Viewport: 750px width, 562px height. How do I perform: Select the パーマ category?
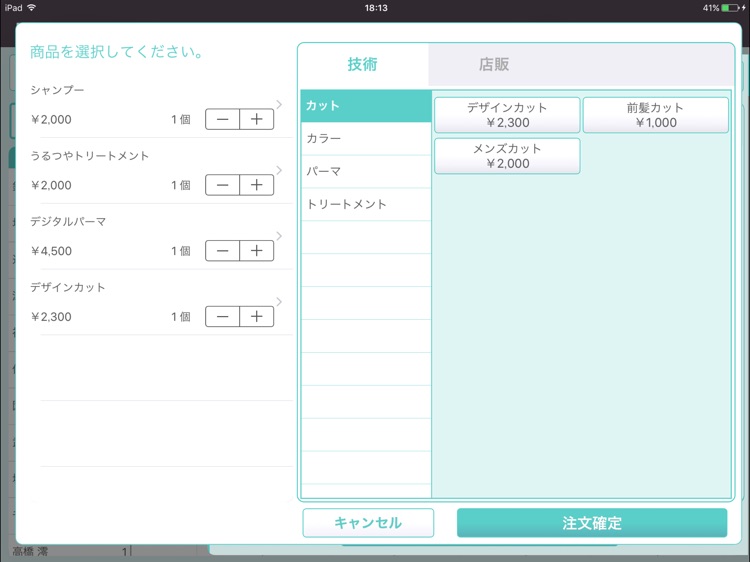(x=366, y=171)
